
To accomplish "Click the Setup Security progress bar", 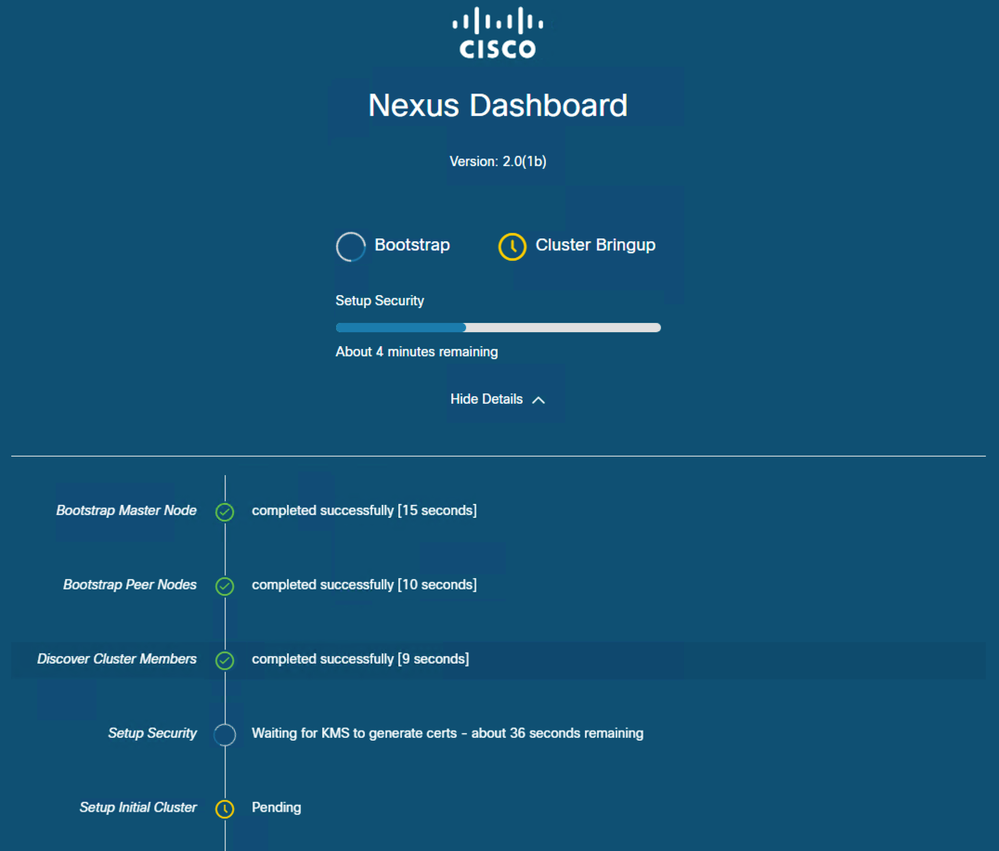I will click(x=498, y=327).
